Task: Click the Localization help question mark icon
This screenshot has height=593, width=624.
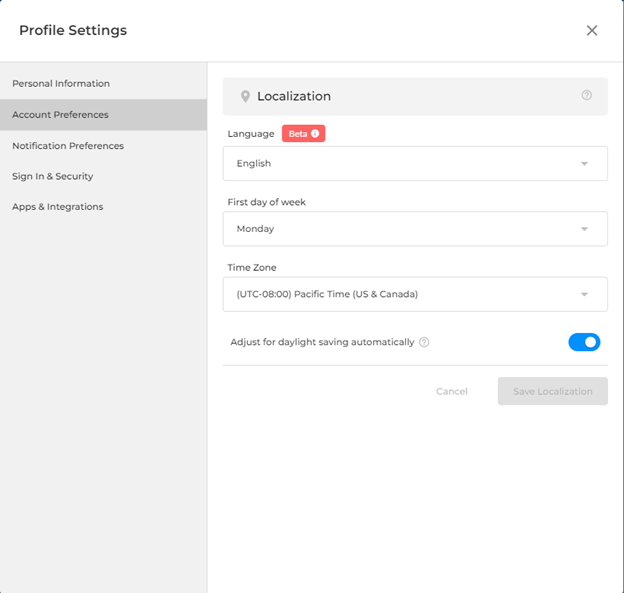Action: (x=586, y=95)
